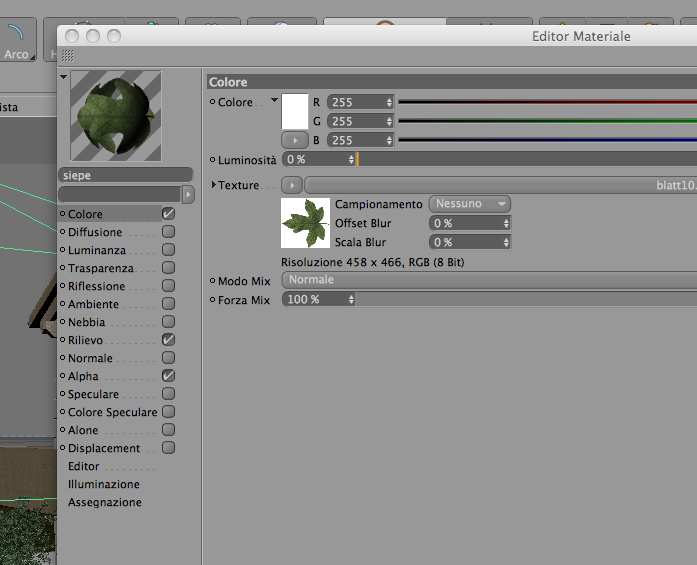Open the Colore mode dropdown arrow
Viewport: 697px width, 565px height.
(x=274, y=100)
